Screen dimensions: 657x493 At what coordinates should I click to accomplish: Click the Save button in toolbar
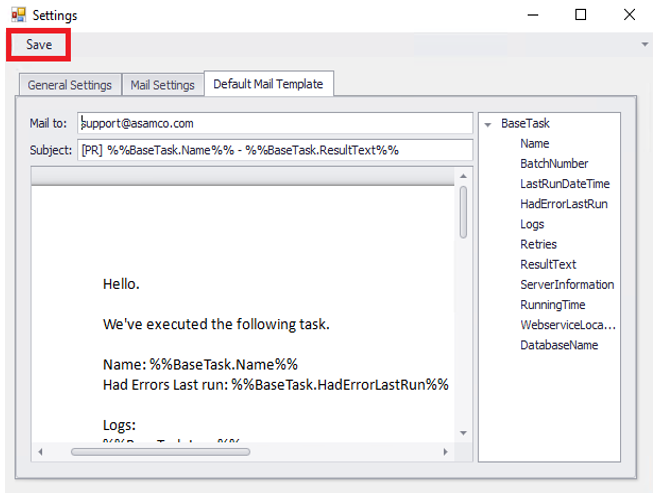pos(39,45)
